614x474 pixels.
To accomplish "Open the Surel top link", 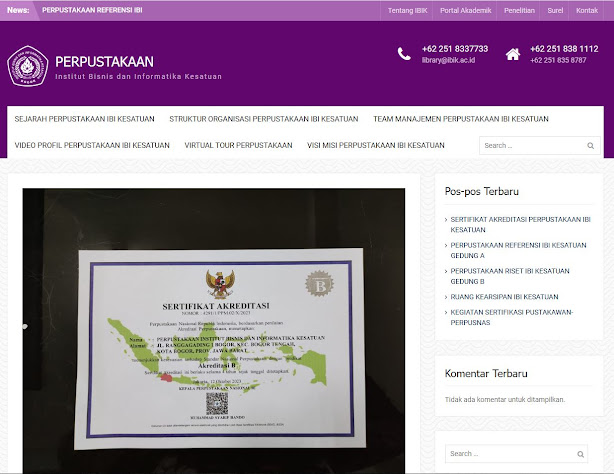I will click(555, 11).
